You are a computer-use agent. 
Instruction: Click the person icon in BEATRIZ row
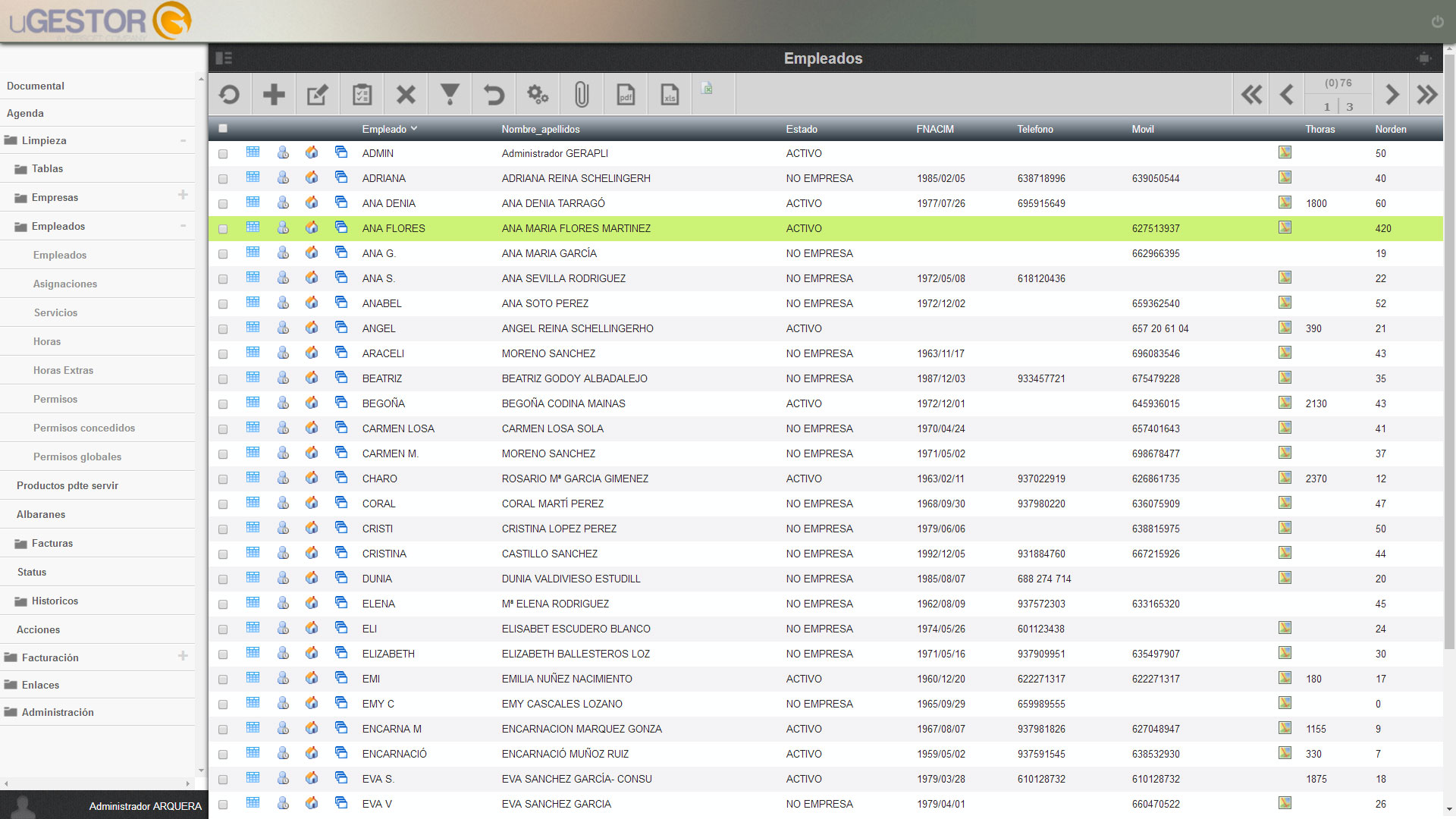[283, 378]
